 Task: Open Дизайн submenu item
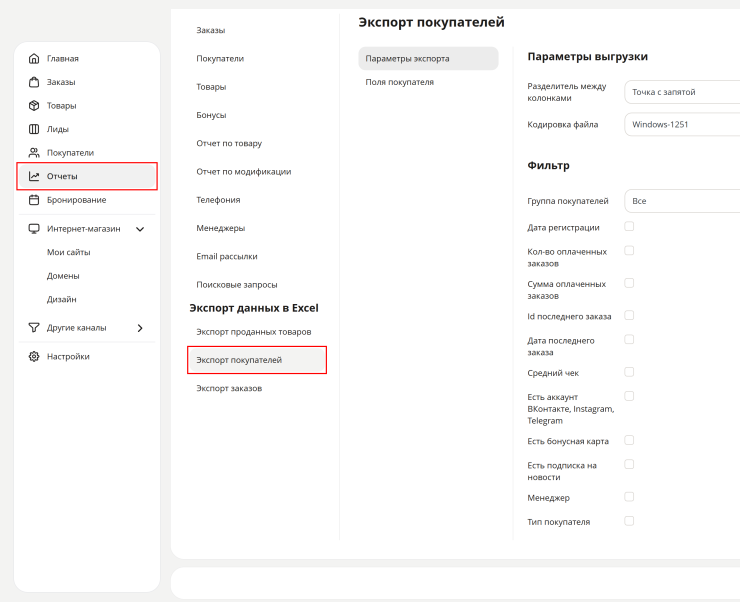[61, 300]
